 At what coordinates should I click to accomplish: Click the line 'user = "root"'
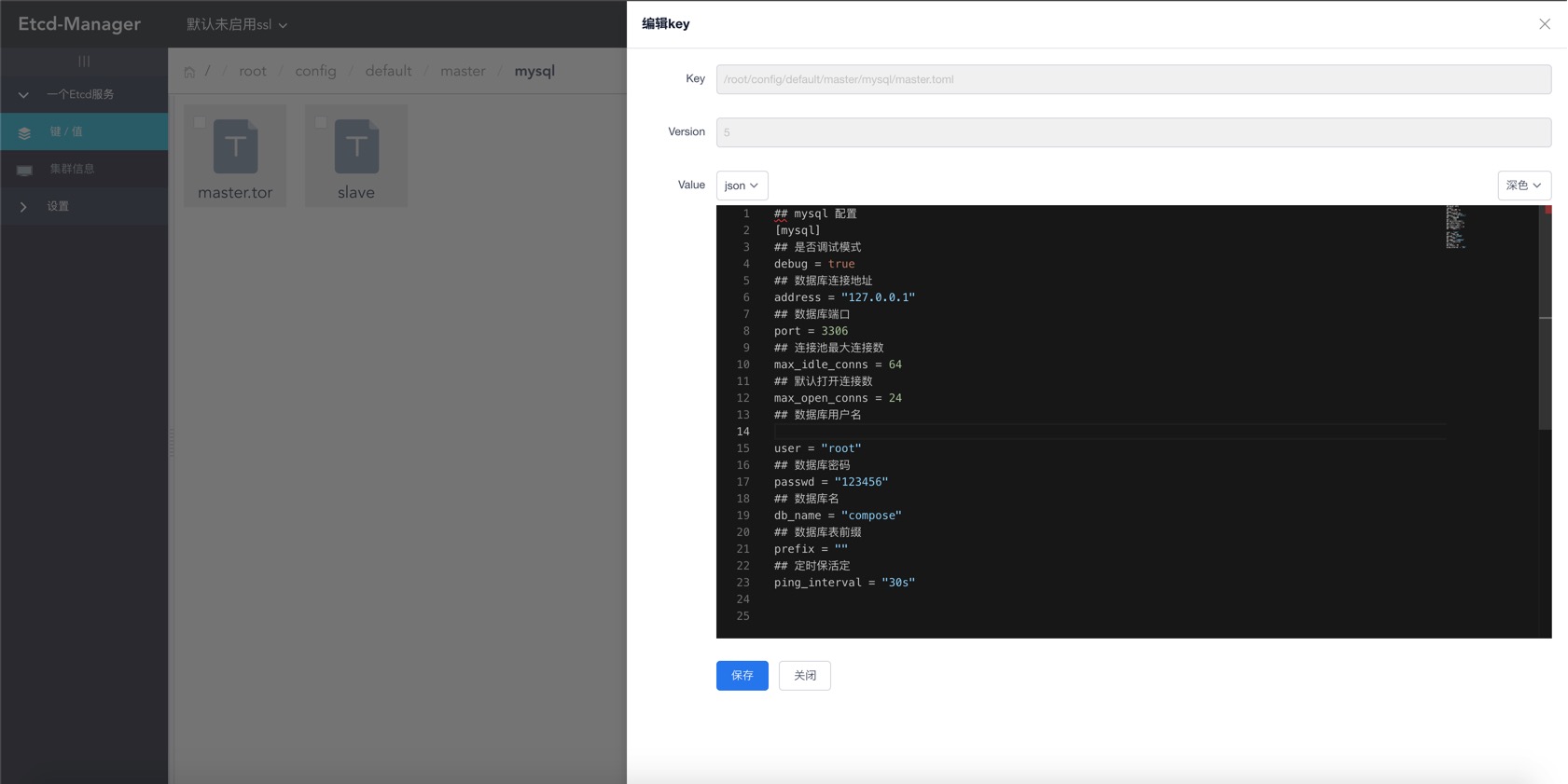pyautogui.click(x=817, y=448)
